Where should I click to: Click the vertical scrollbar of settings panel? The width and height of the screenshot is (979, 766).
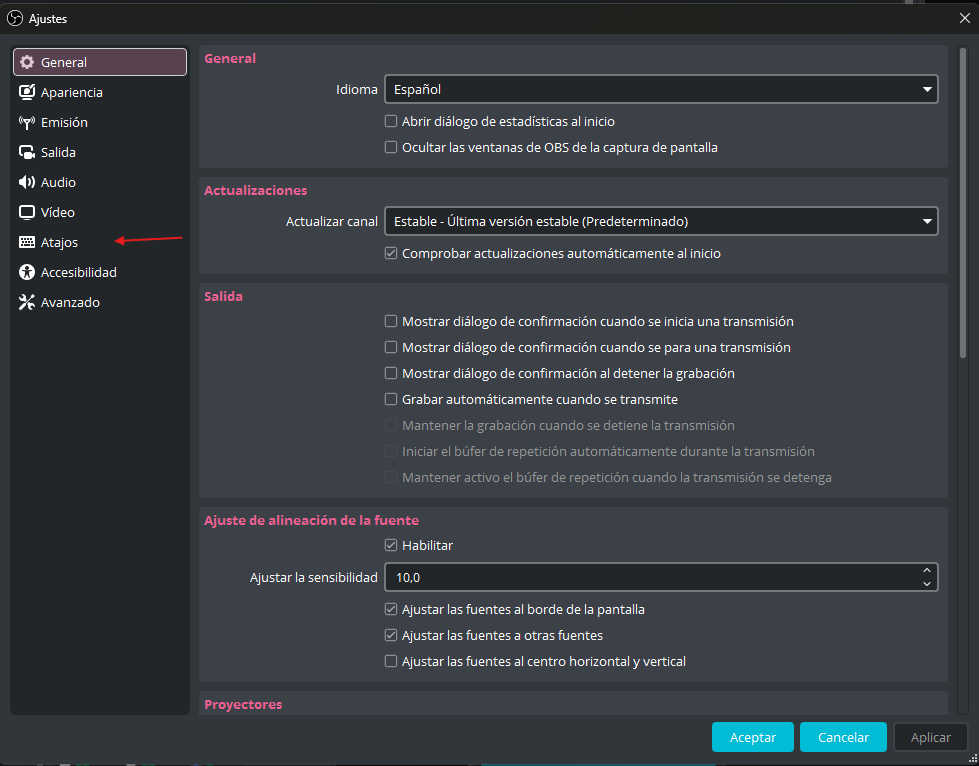tap(963, 204)
